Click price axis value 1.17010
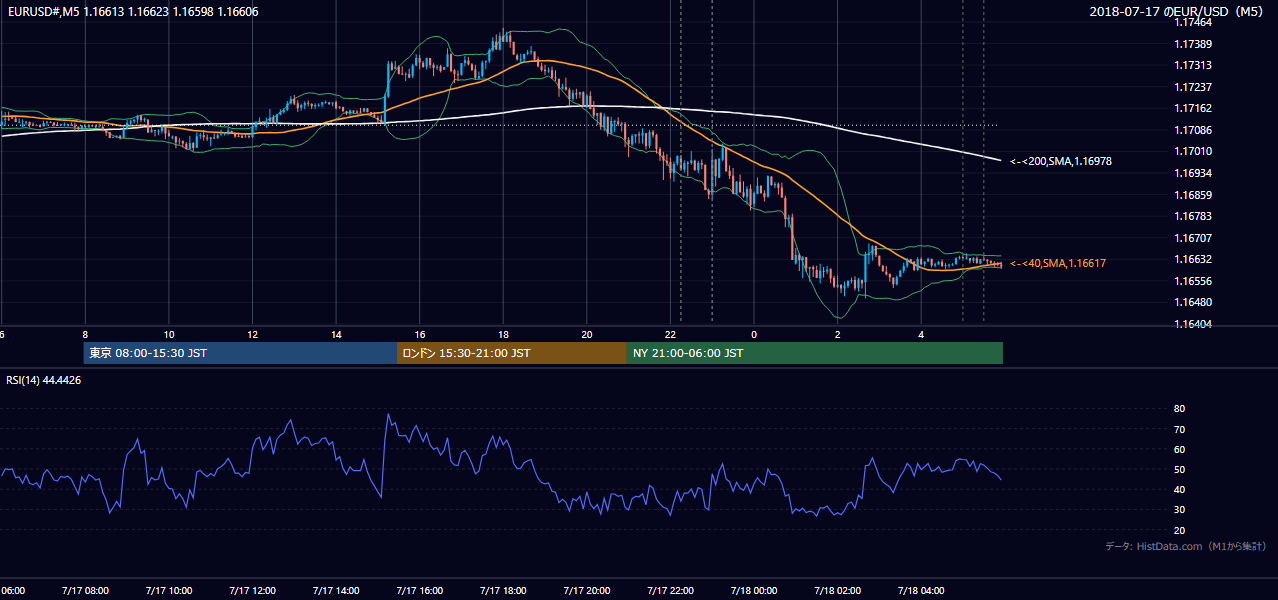The width and height of the screenshot is (1278, 600). click(1195, 151)
